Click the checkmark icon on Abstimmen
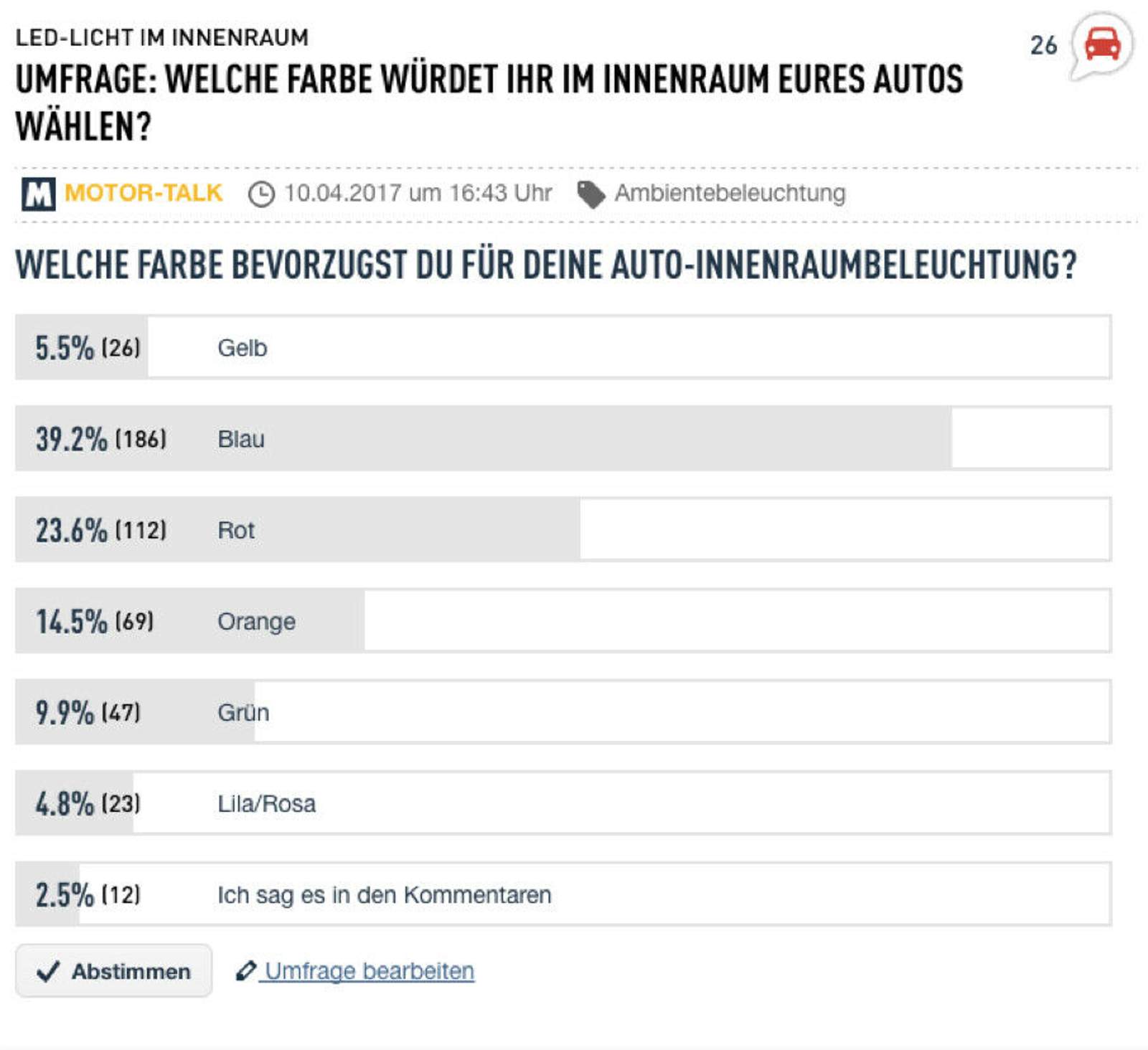The height and width of the screenshot is (1050, 1148). coord(48,972)
